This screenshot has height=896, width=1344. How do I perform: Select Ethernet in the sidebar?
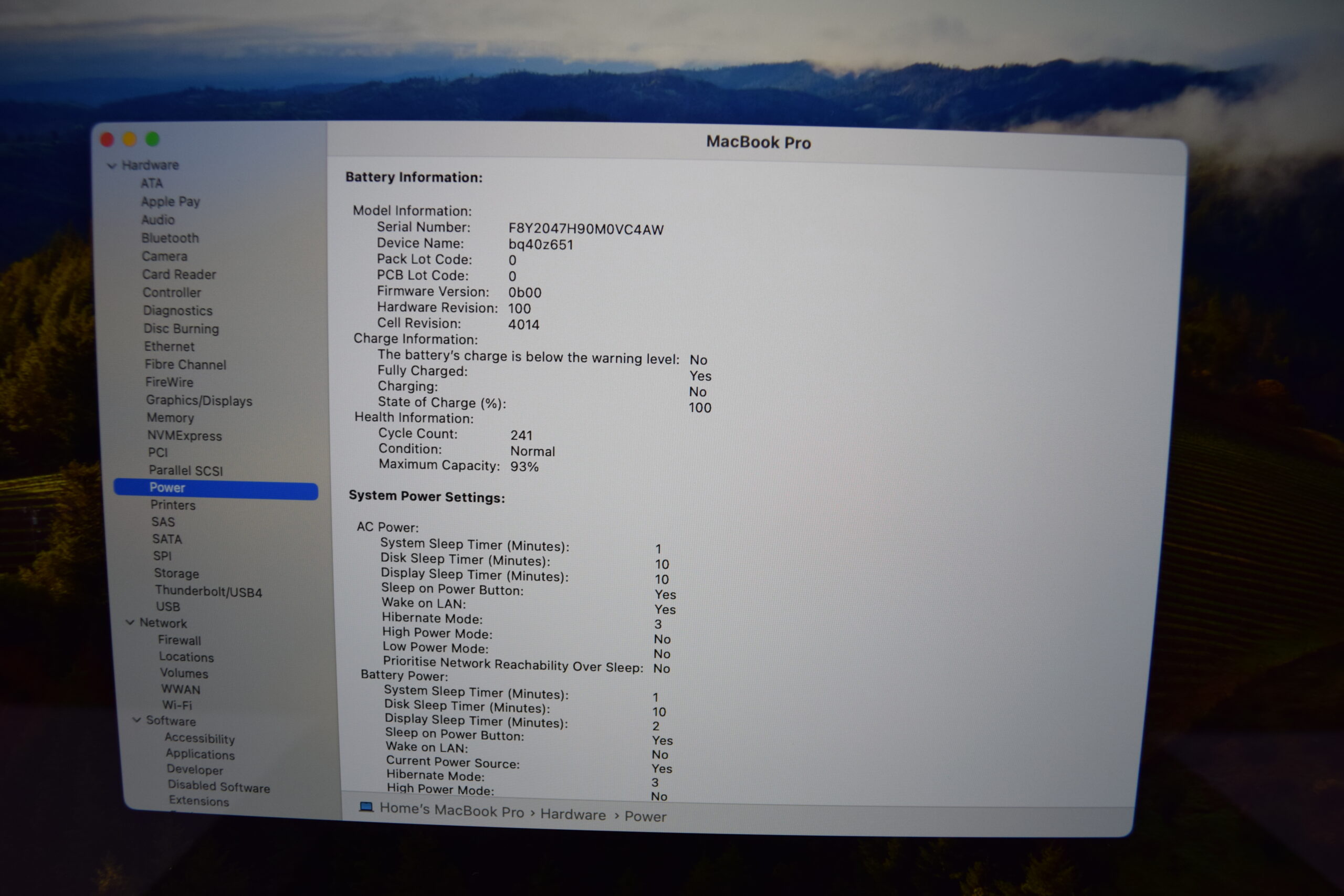169,347
